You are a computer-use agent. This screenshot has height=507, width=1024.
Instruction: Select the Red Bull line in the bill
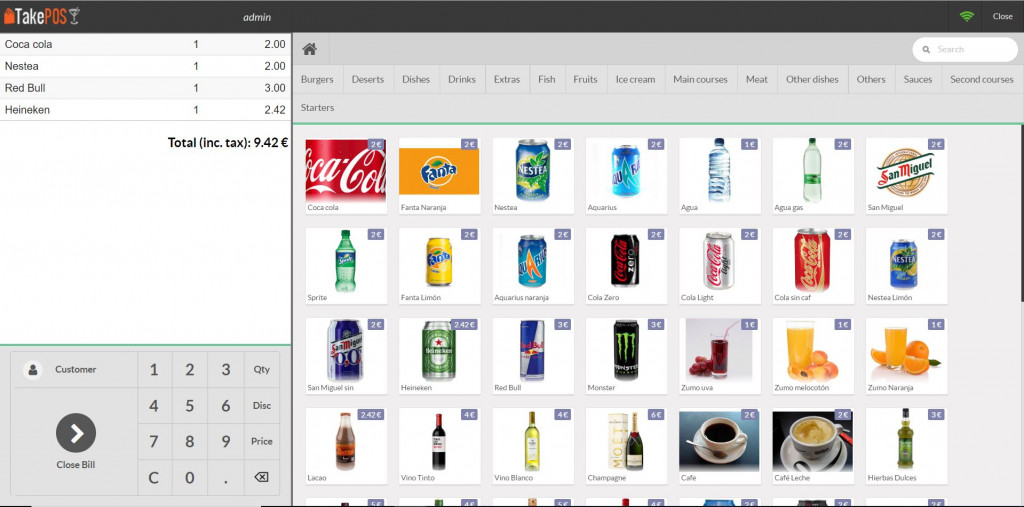[145, 88]
